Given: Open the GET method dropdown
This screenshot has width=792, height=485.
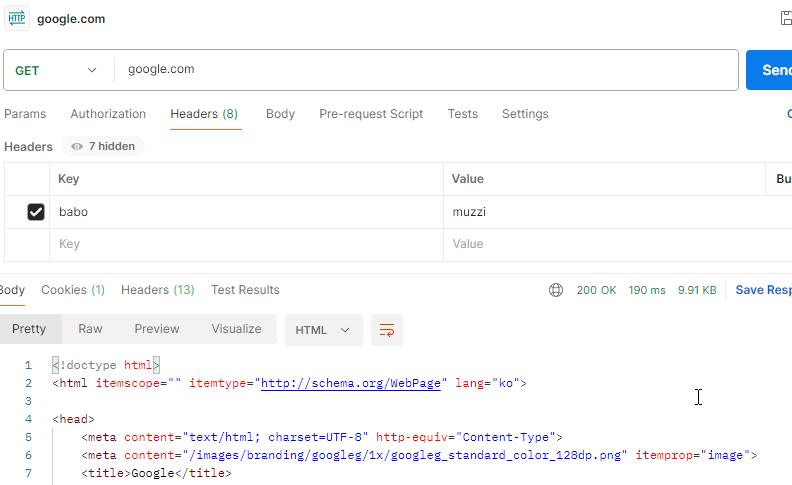Looking at the screenshot, I should [x=56, y=70].
